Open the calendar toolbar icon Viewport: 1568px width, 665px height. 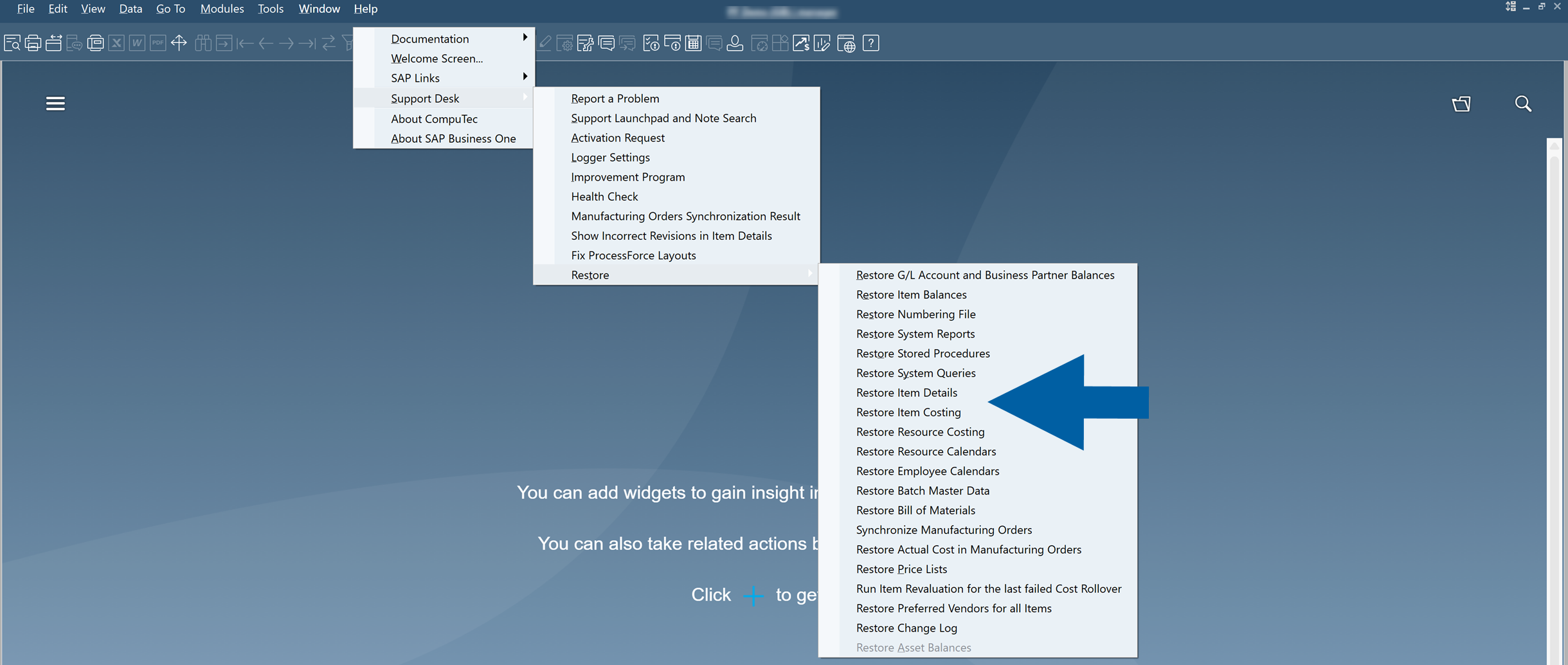click(693, 43)
